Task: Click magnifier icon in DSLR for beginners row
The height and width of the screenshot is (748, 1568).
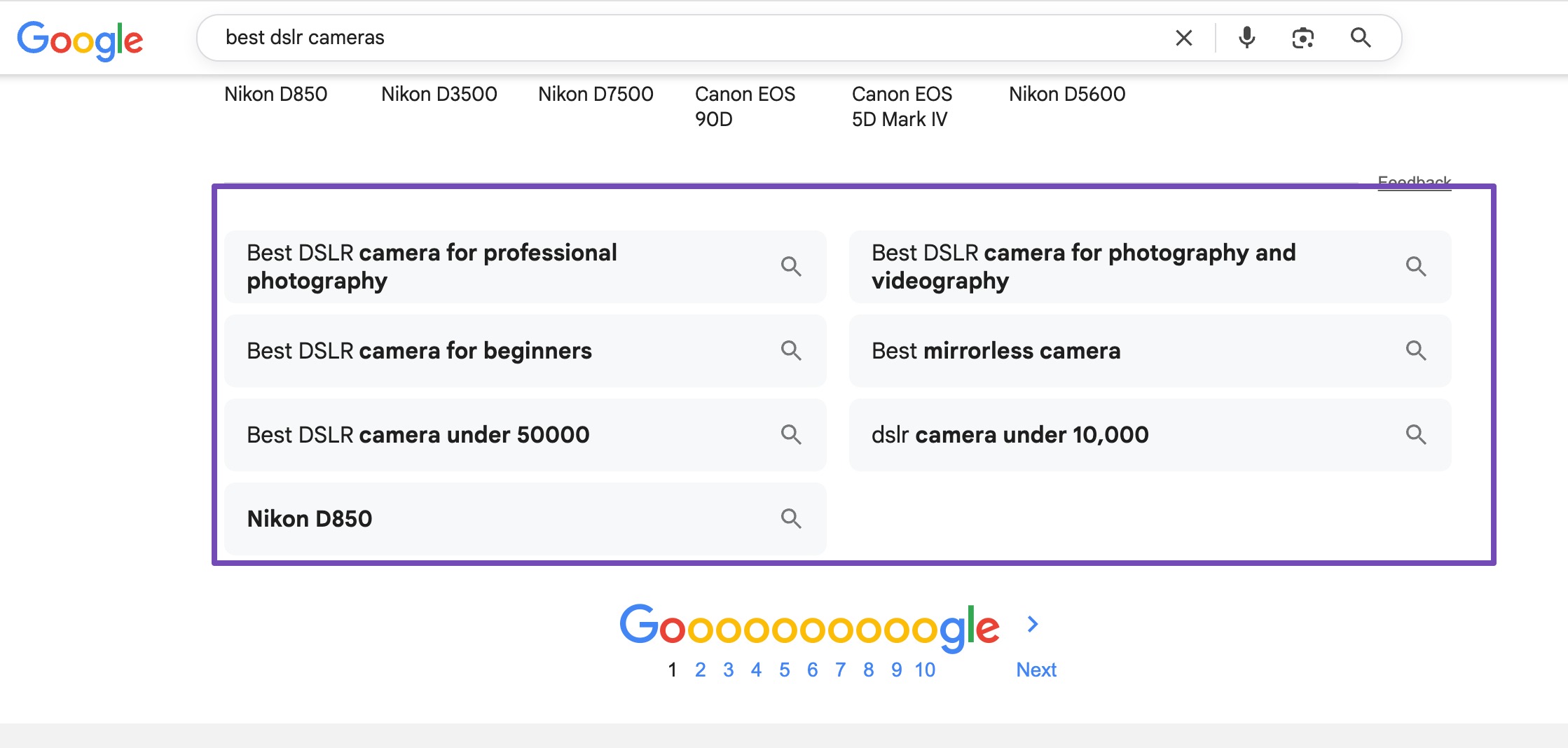Action: click(x=791, y=350)
